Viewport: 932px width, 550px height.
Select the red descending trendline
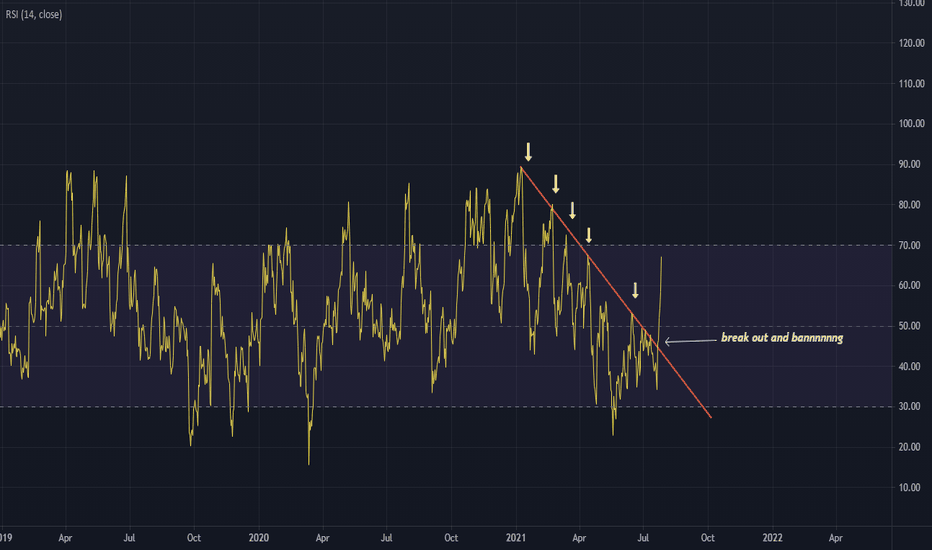[x=615, y=292]
